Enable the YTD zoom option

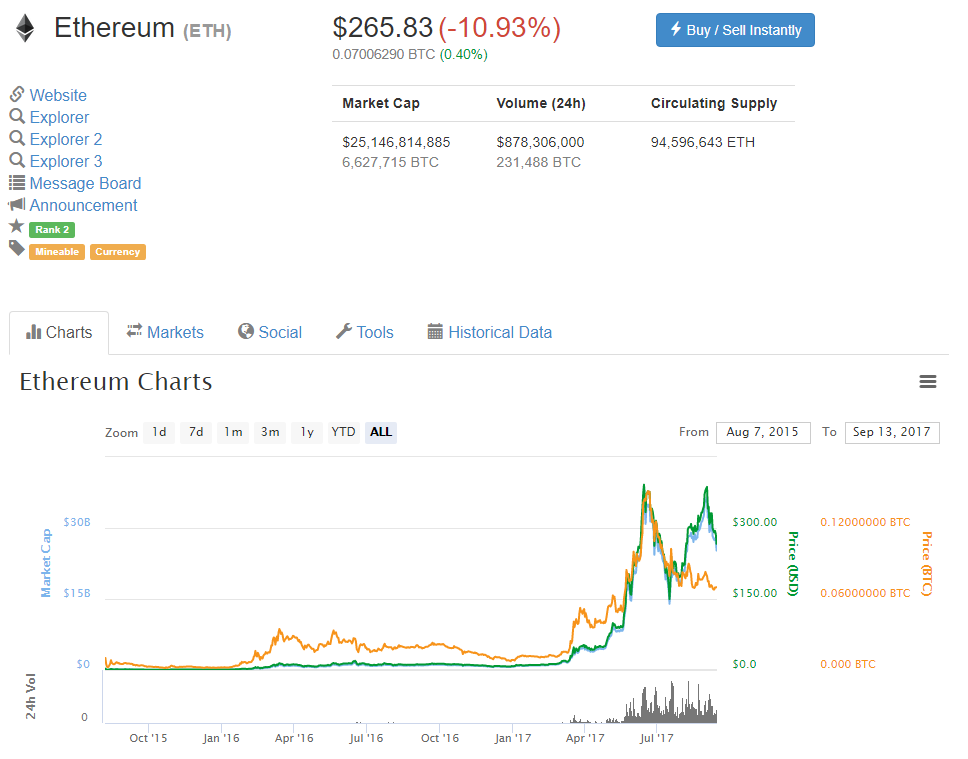pyautogui.click(x=342, y=432)
